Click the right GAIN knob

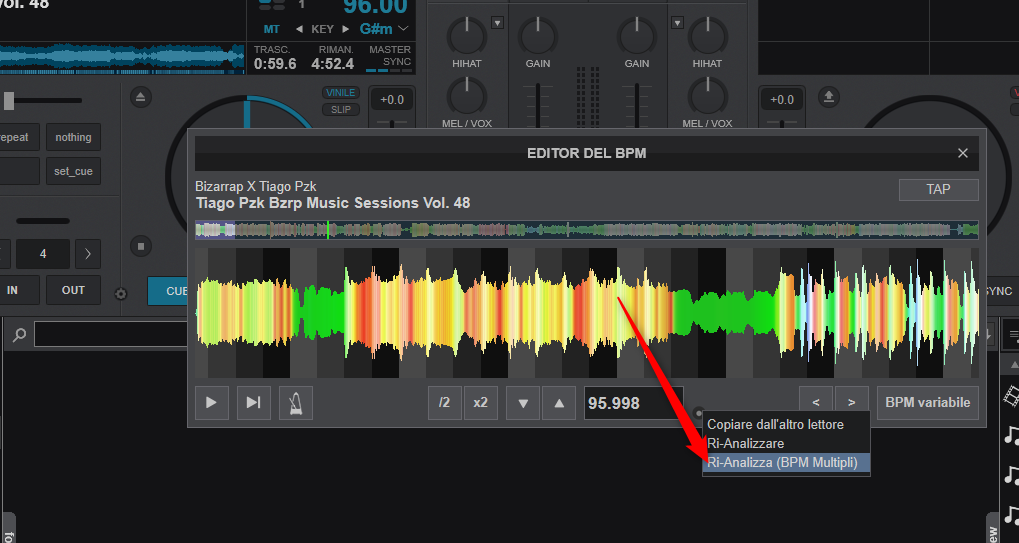click(x=637, y=36)
